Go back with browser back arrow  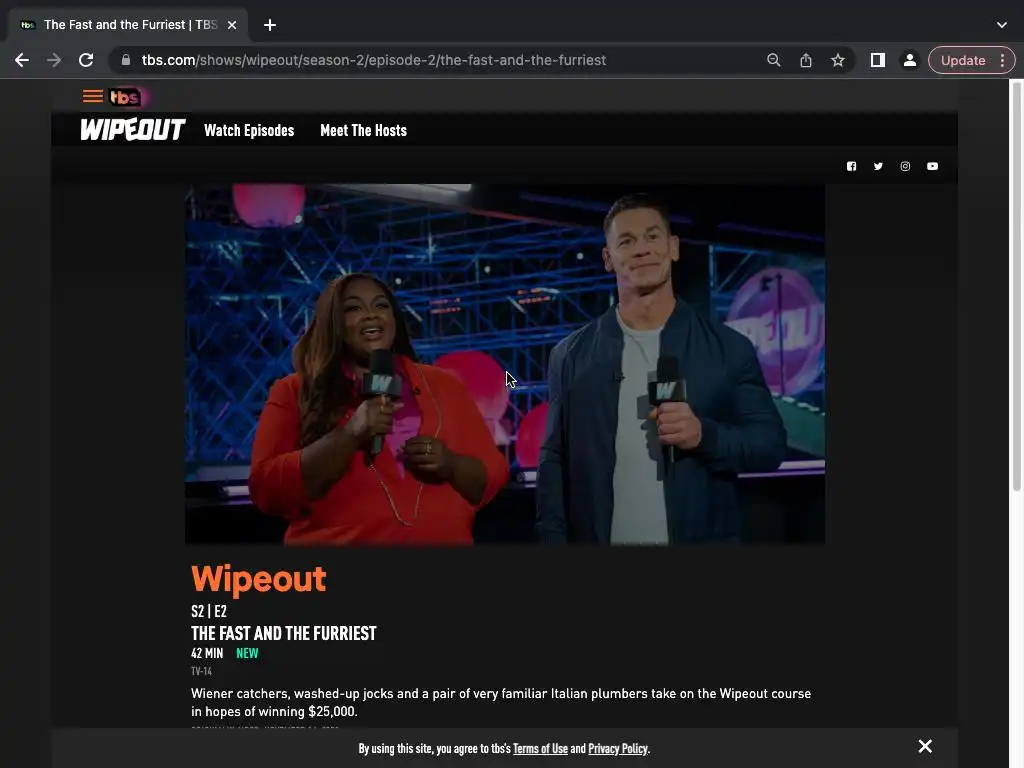(x=22, y=60)
